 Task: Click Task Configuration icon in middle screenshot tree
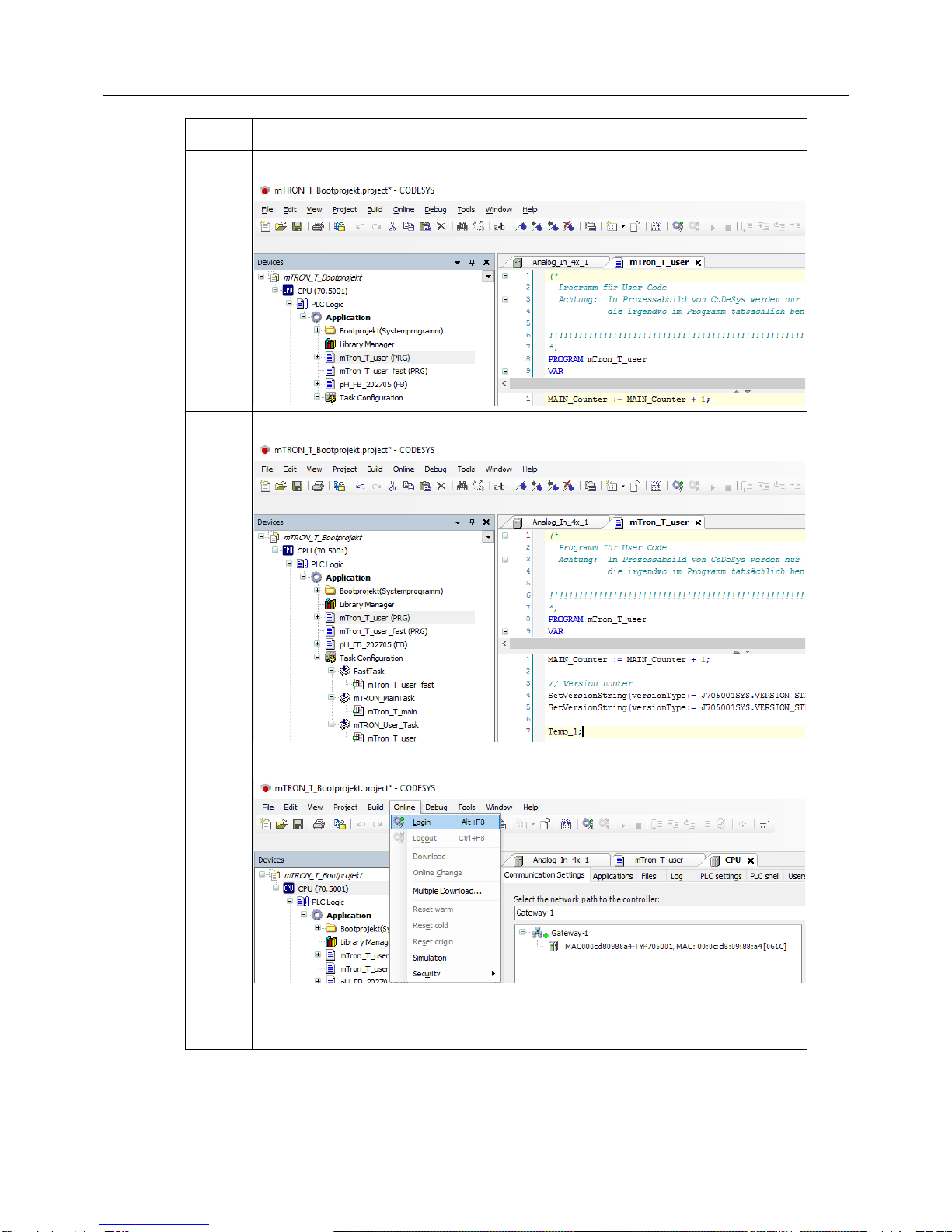(x=330, y=658)
